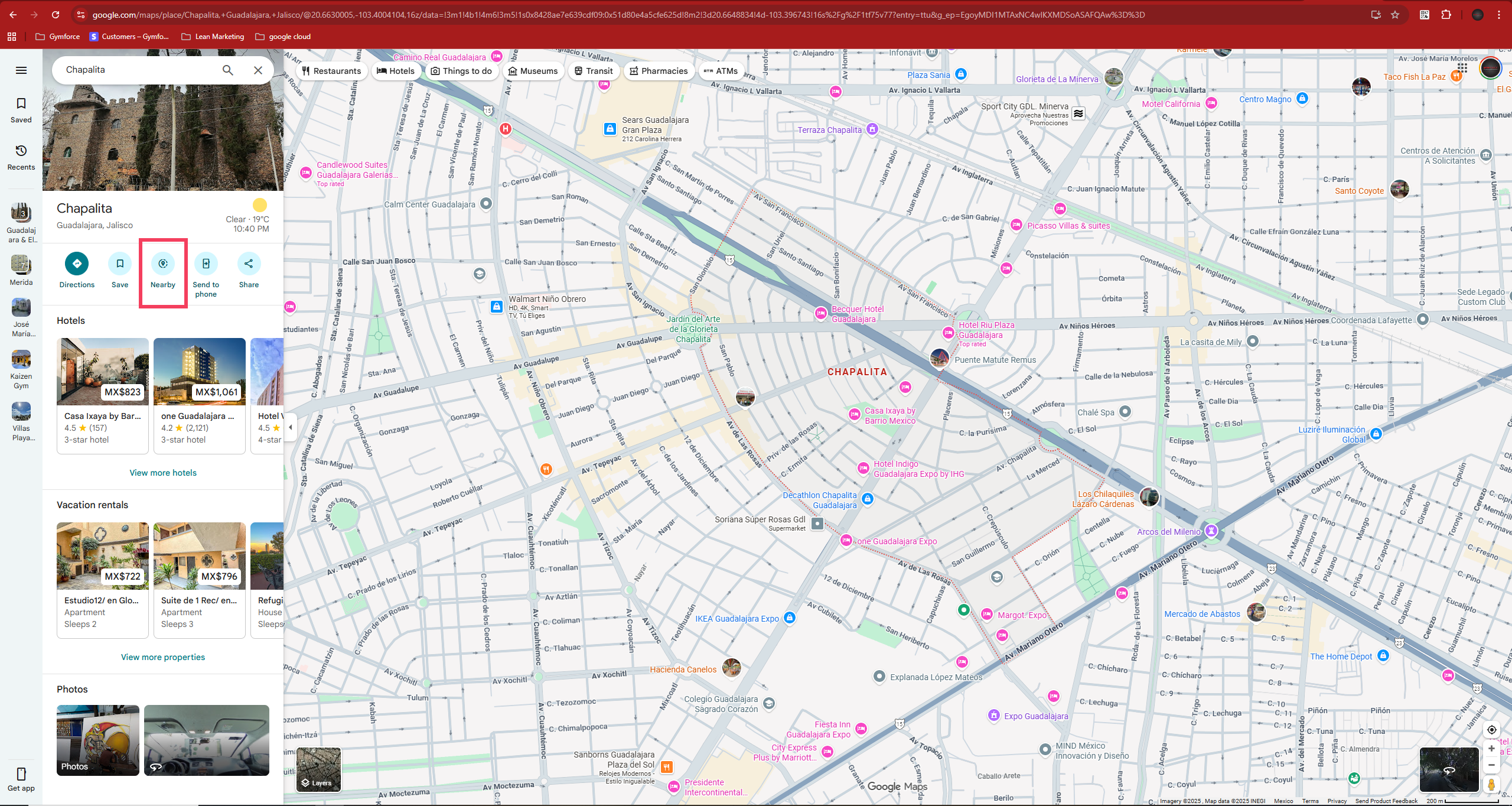Select the Restaurants filter chip
This screenshot has width=1512, height=806.
331,71
